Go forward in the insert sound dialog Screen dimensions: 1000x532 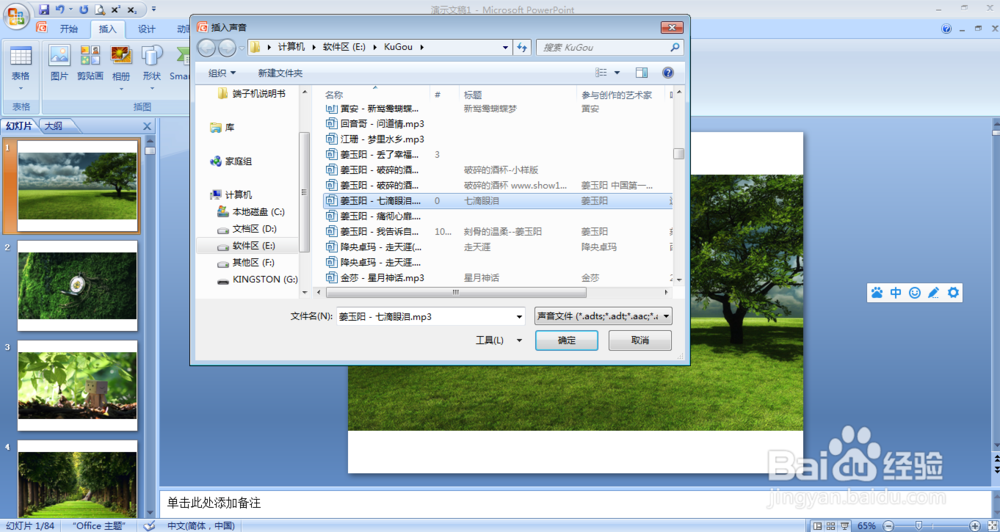[x=227, y=47]
